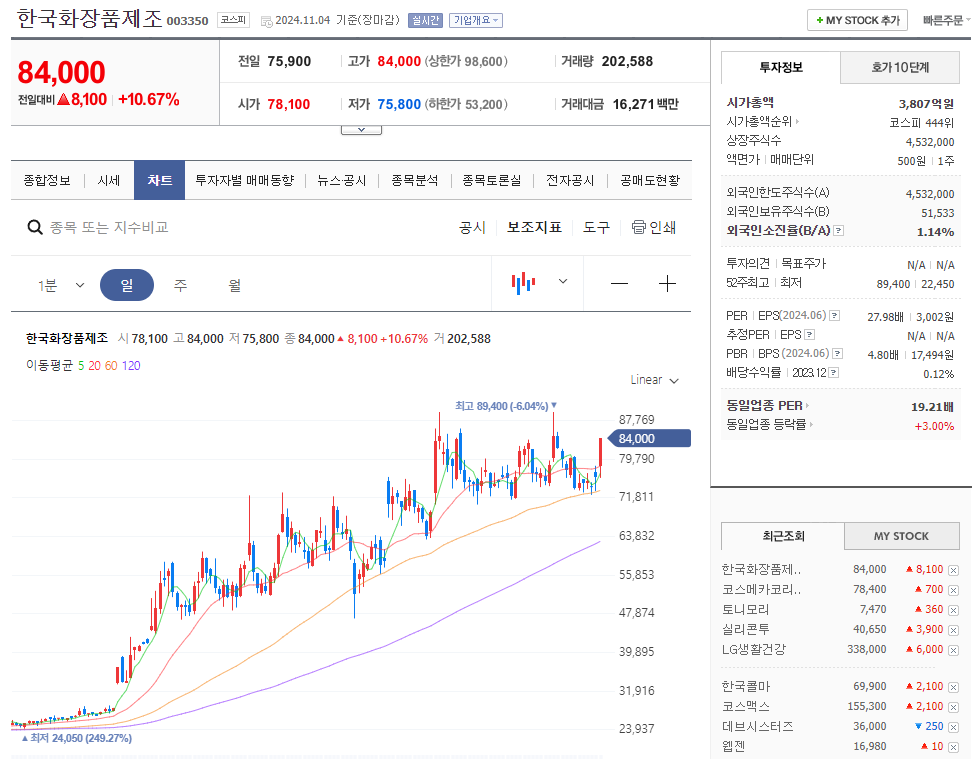
Task: Zoom in chart with plus icon
Action: (x=667, y=284)
